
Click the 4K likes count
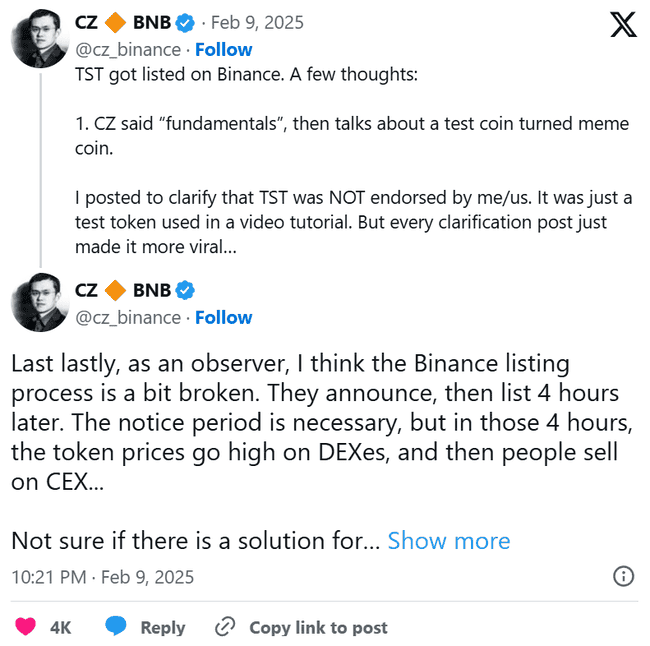point(60,627)
